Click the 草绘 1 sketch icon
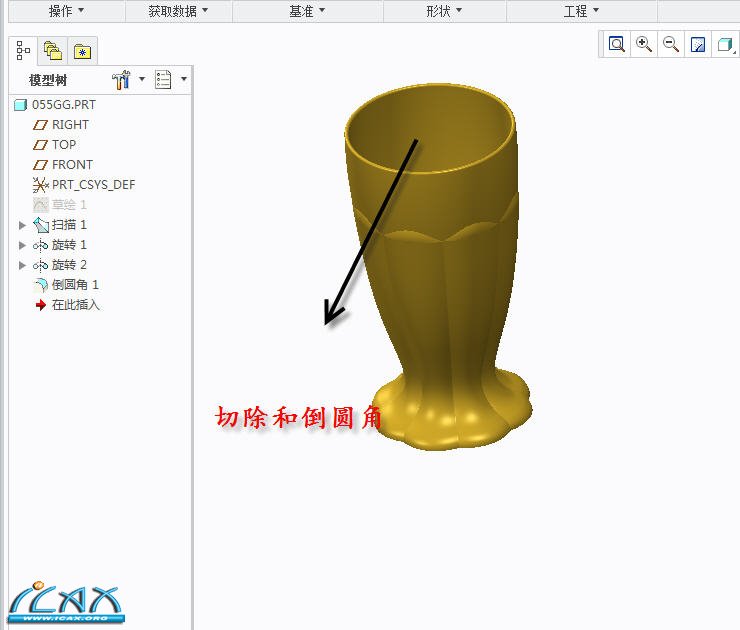 point(41,205)
